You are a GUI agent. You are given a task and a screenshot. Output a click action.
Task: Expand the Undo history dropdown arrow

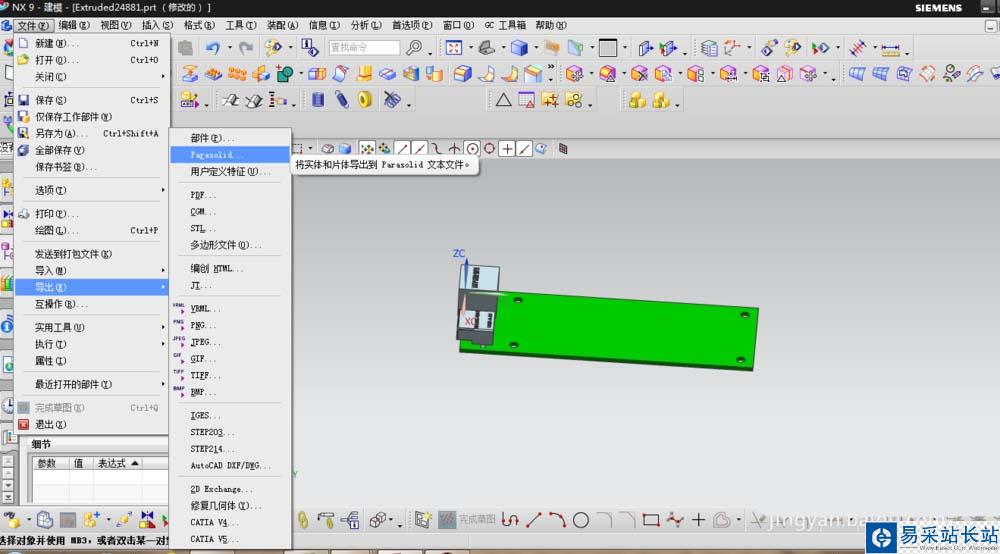[x=230, y=48]
